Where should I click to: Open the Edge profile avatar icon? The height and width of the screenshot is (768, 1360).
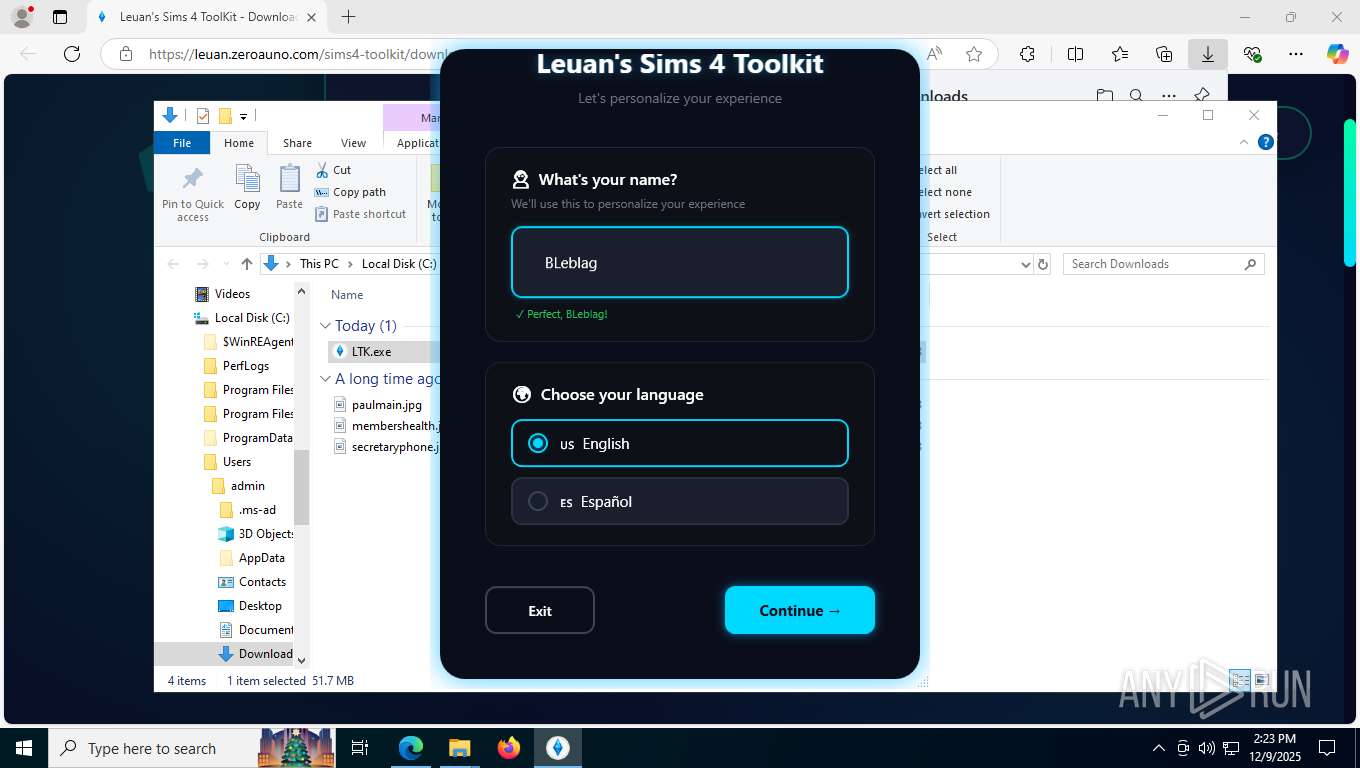pos(21,17)
